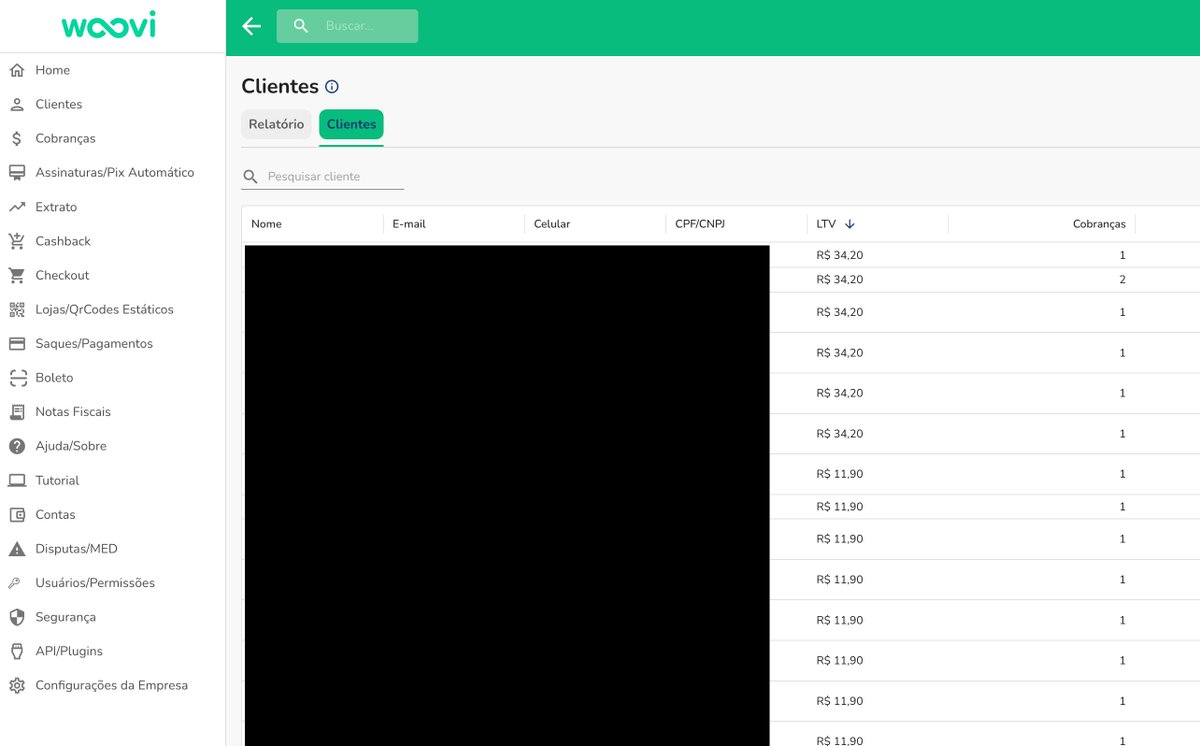Switch to the Relatório tab
The height and width of the screenshot is (746, 1200).
point(276,125)
